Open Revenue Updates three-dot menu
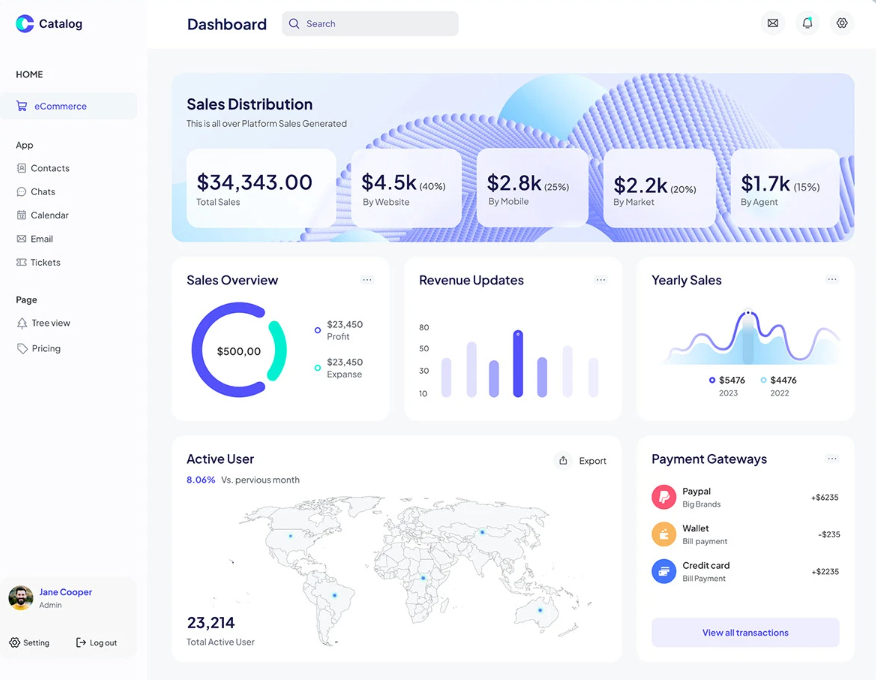This screenshot has width=876, height=680. (601, 279)
